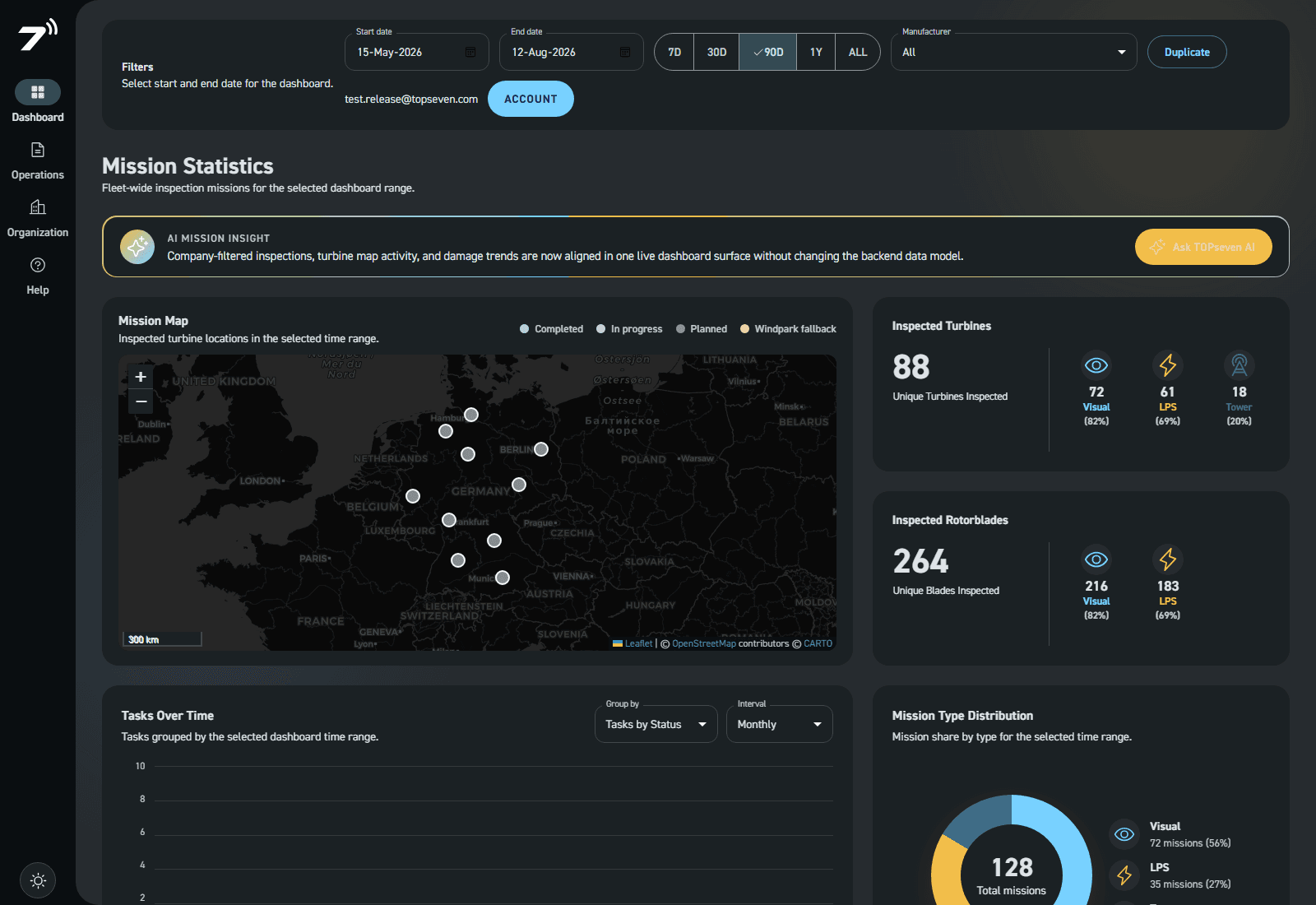Open the OpenStreetMap link
The image size is (1316, 905).
click(x=704, y=643)
